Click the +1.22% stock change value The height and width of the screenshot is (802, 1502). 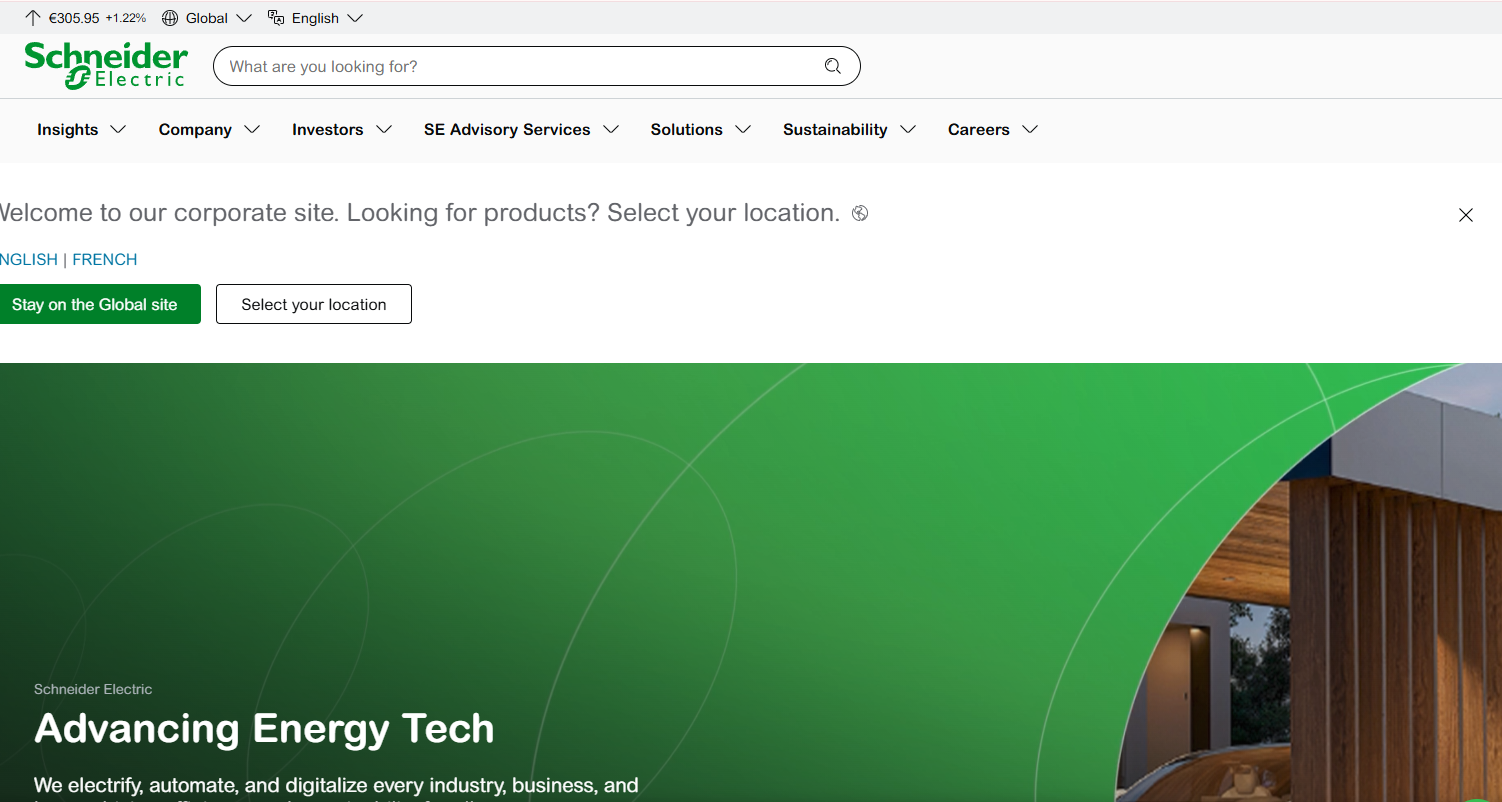126,18
